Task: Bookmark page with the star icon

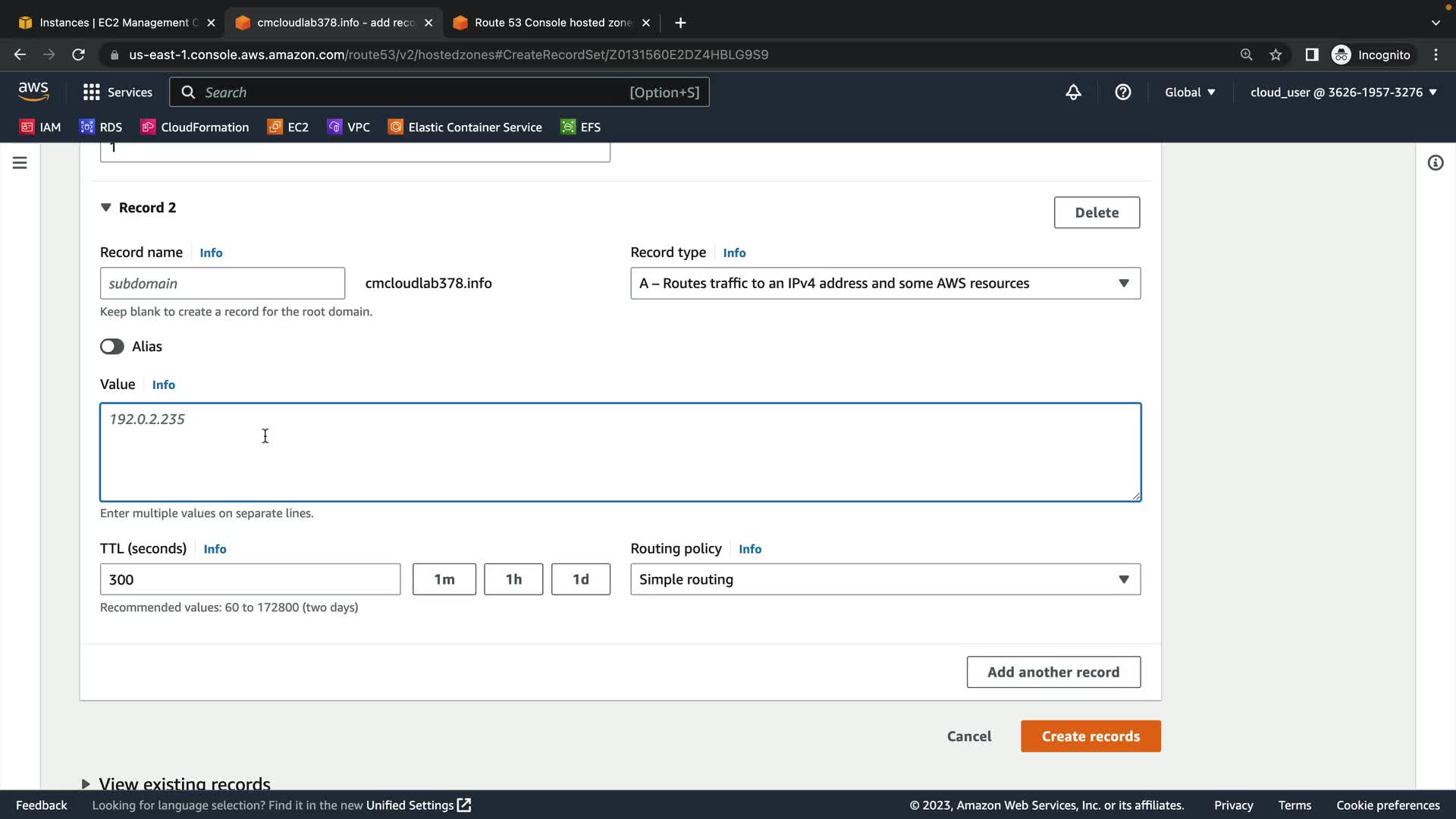Action: click(1276, 55)
